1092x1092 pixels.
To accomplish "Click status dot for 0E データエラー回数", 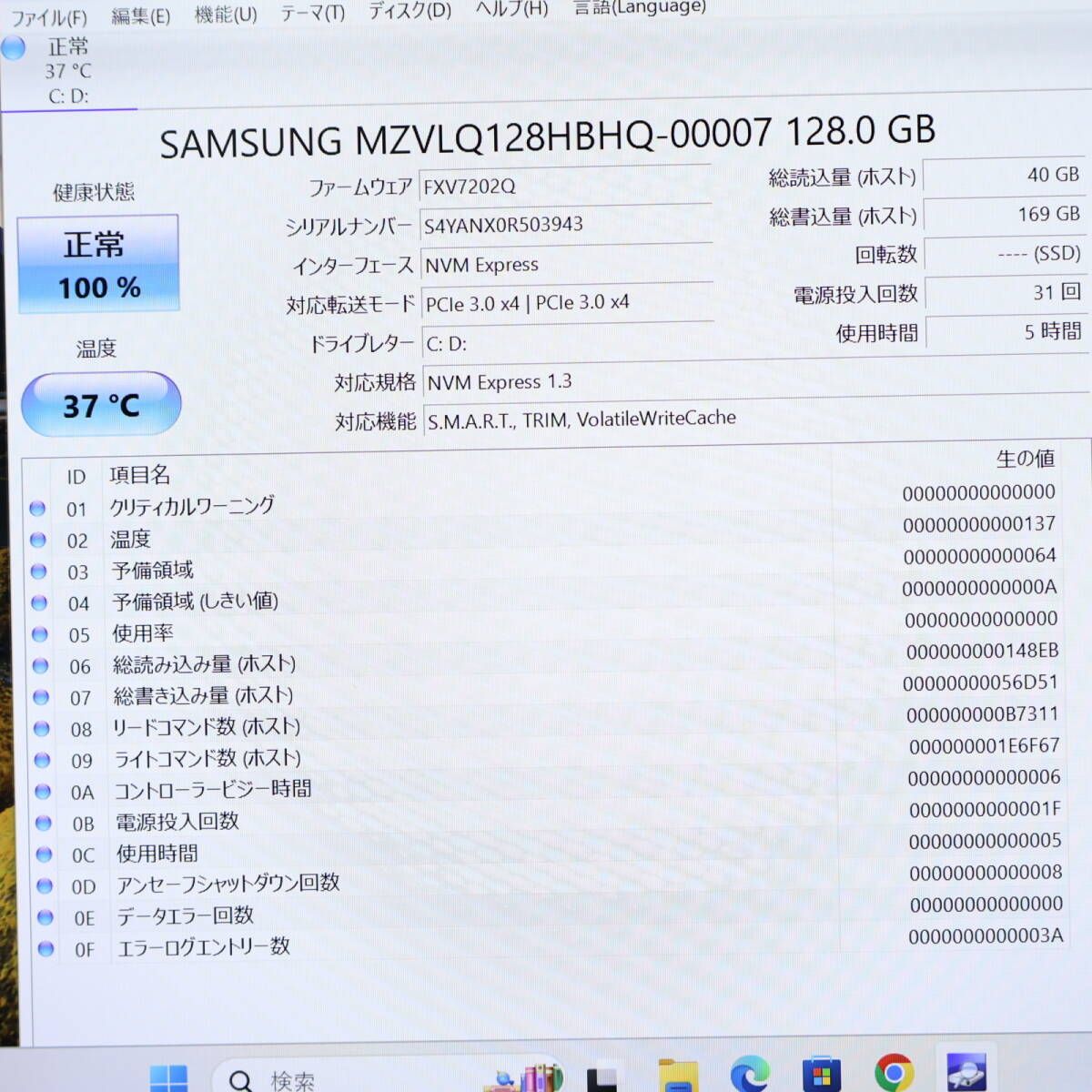I will coord(45,917).
